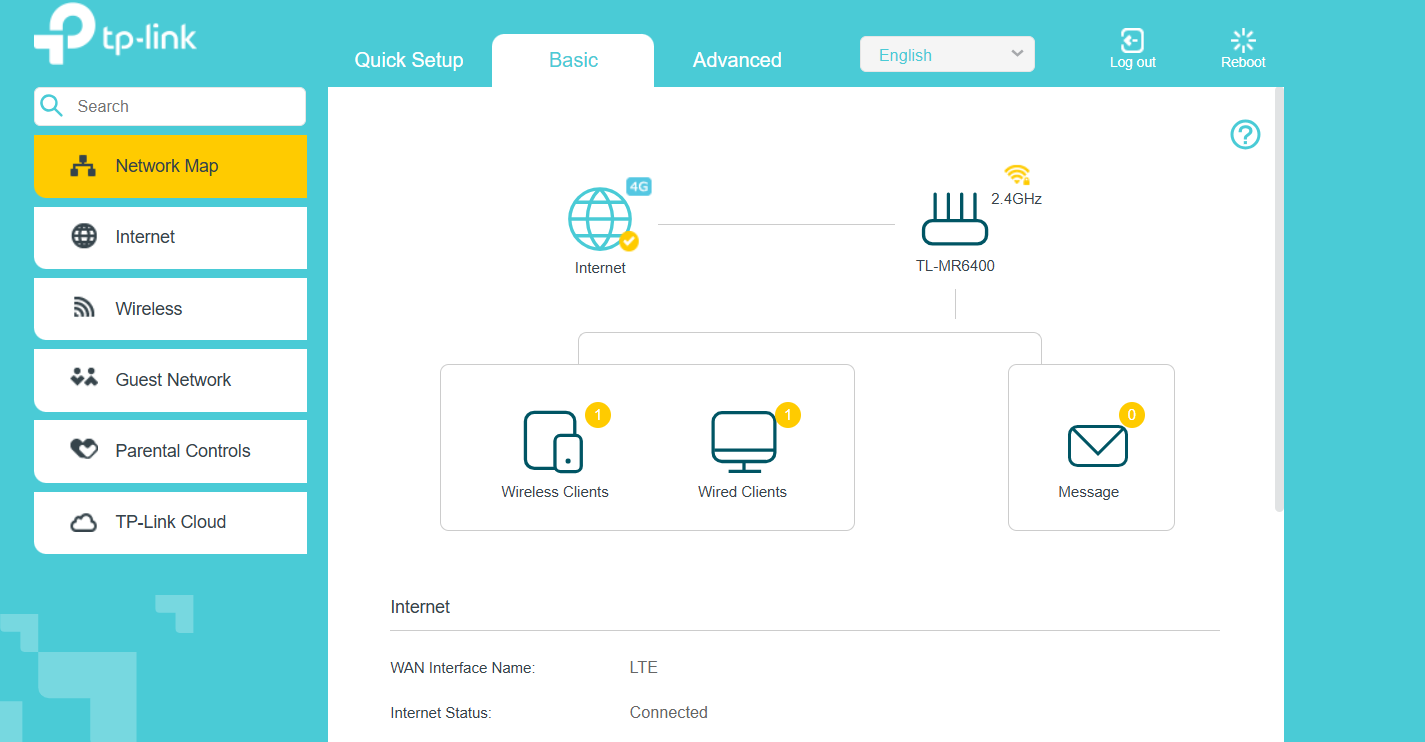Click the Reboot icon

[1243, 41]
